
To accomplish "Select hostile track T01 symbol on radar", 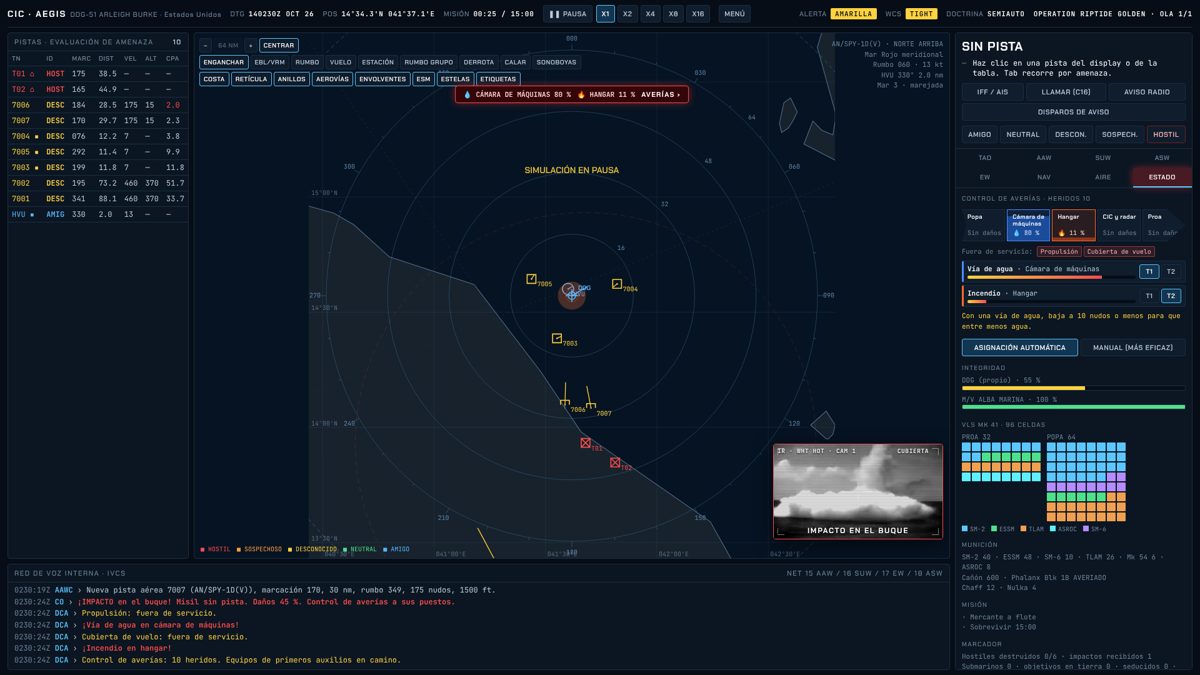I will click(586, 443).
